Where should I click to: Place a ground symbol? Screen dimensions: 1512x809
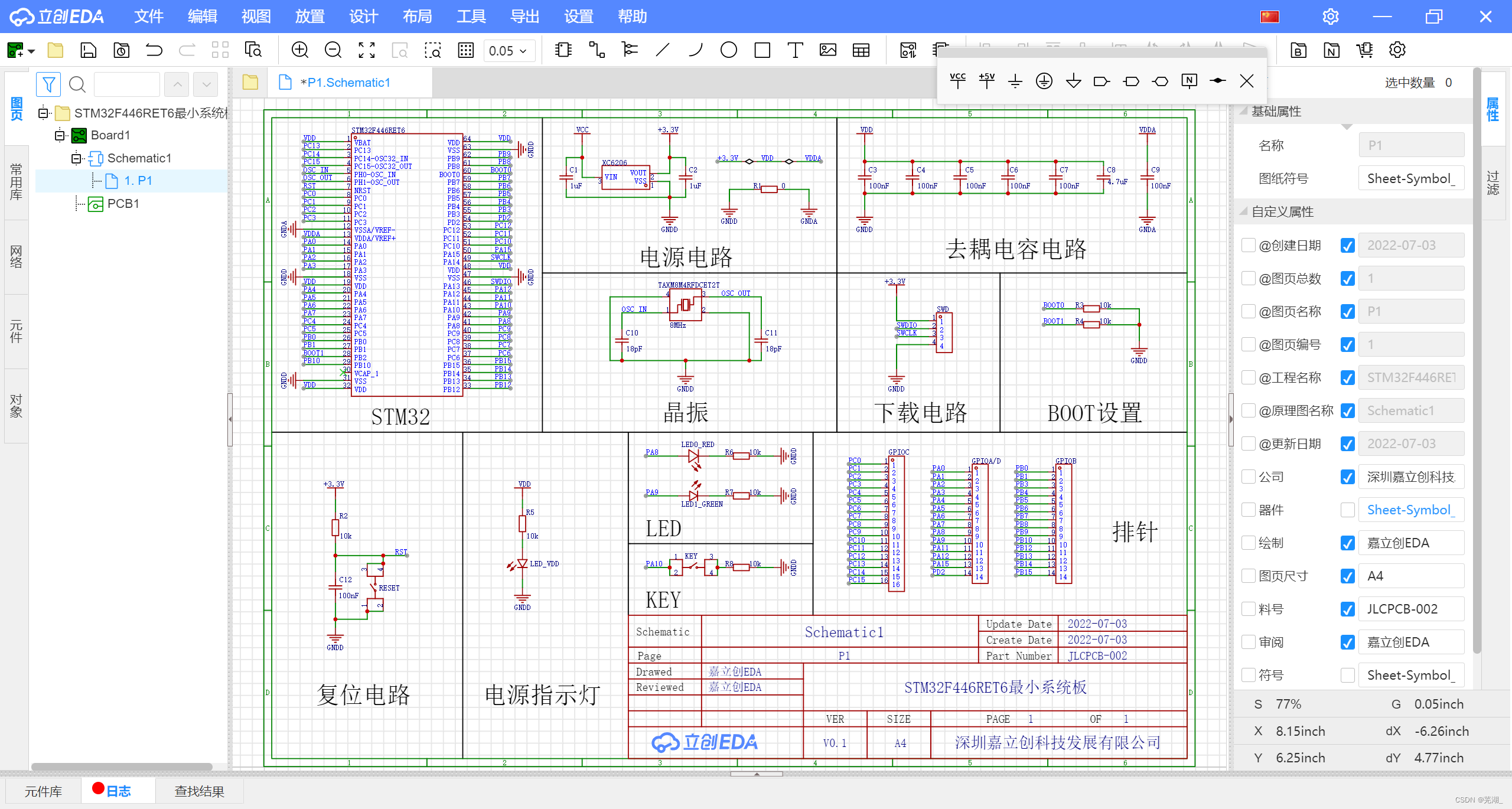[x=1015, y=81]
